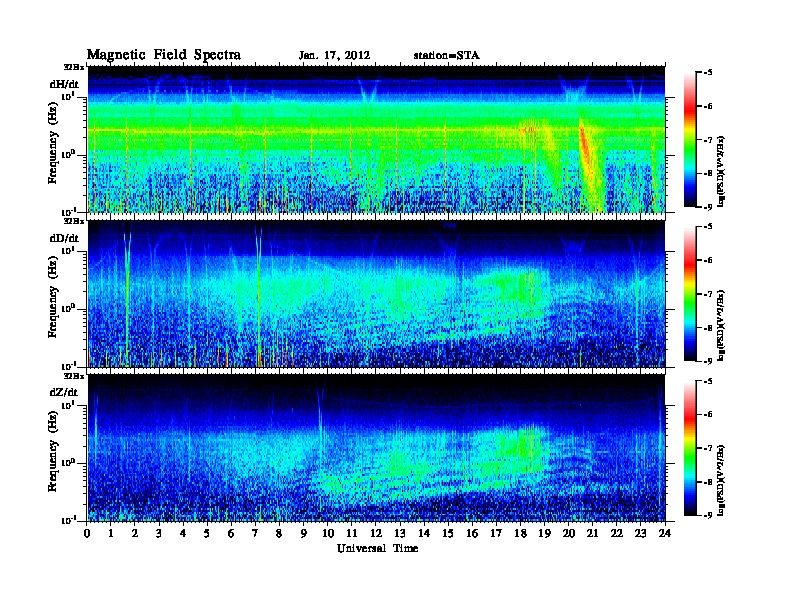The height and width of the screenshot is (612, 792).
Task: Click hour tick label "2" on time axis
Action: (135, 533)
